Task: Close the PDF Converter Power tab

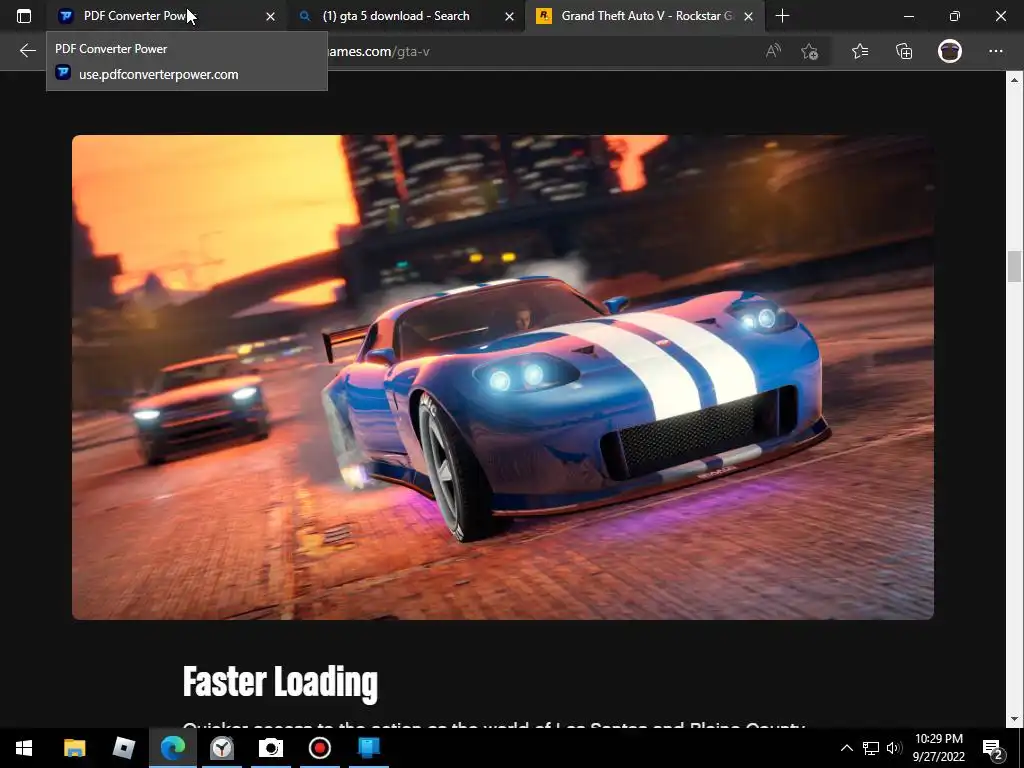Action: (x=270, y=16)
